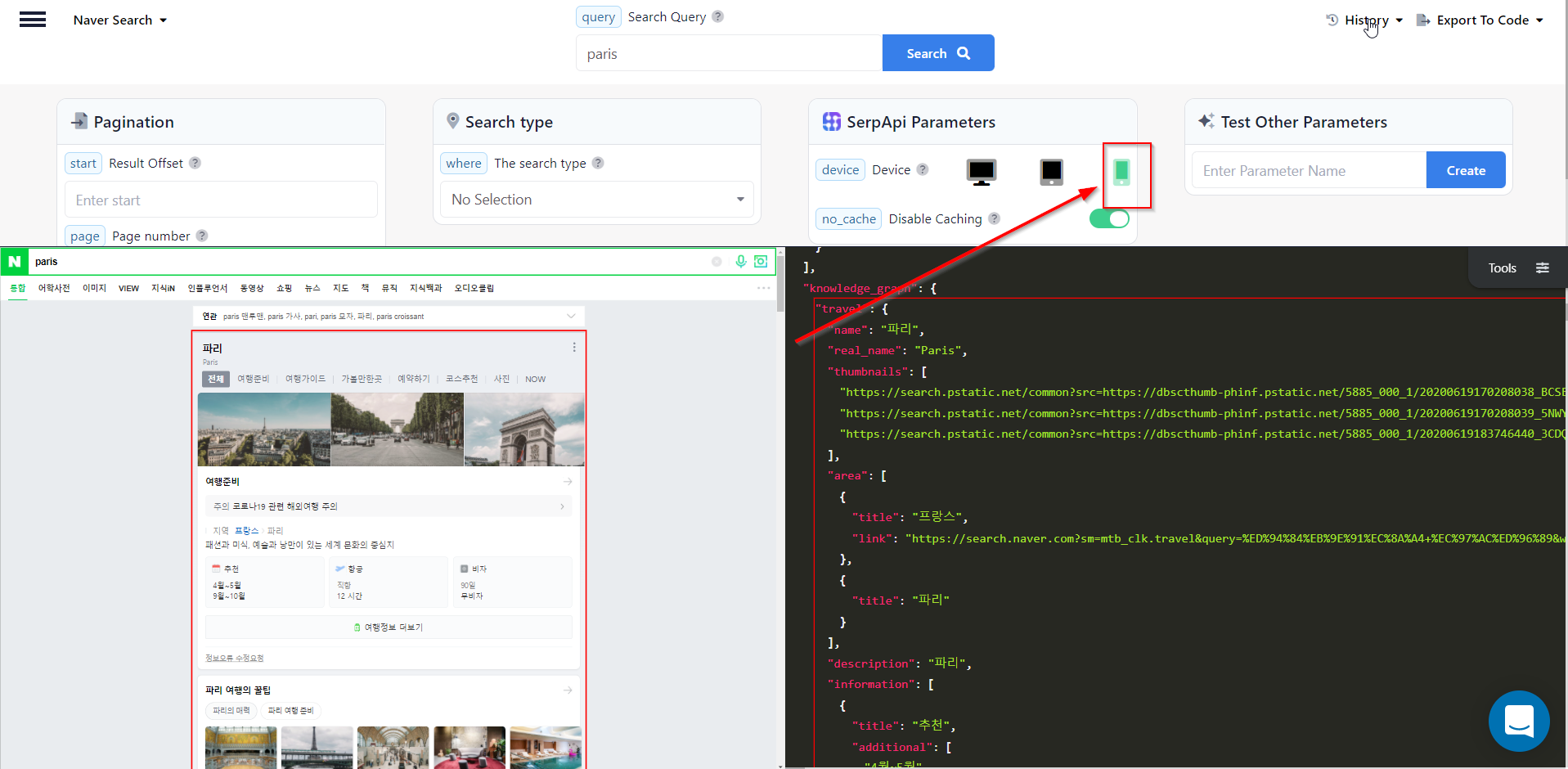Image resolution: width=1568 pixels, height=769 pixels.
Task: Switch to 가볼만한곳 tab in 파리 card
Action: [362, 379]
